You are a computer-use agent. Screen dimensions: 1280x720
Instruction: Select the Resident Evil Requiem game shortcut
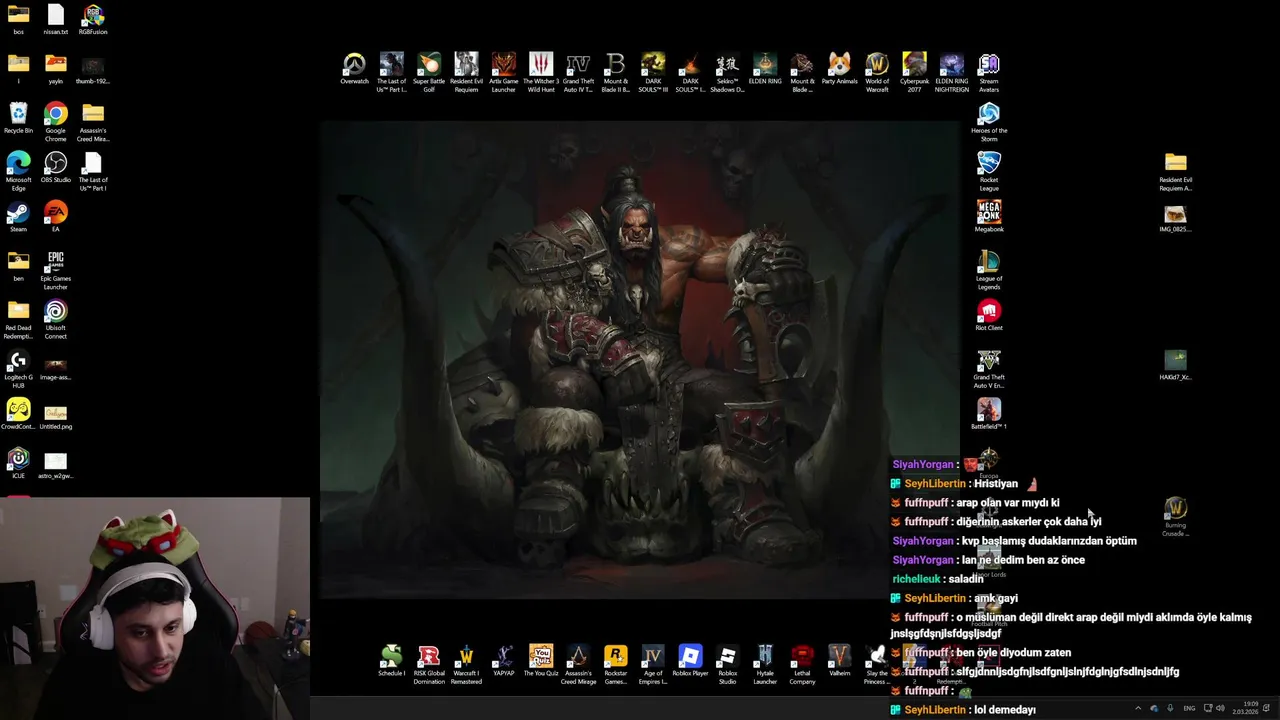point(466,73)
